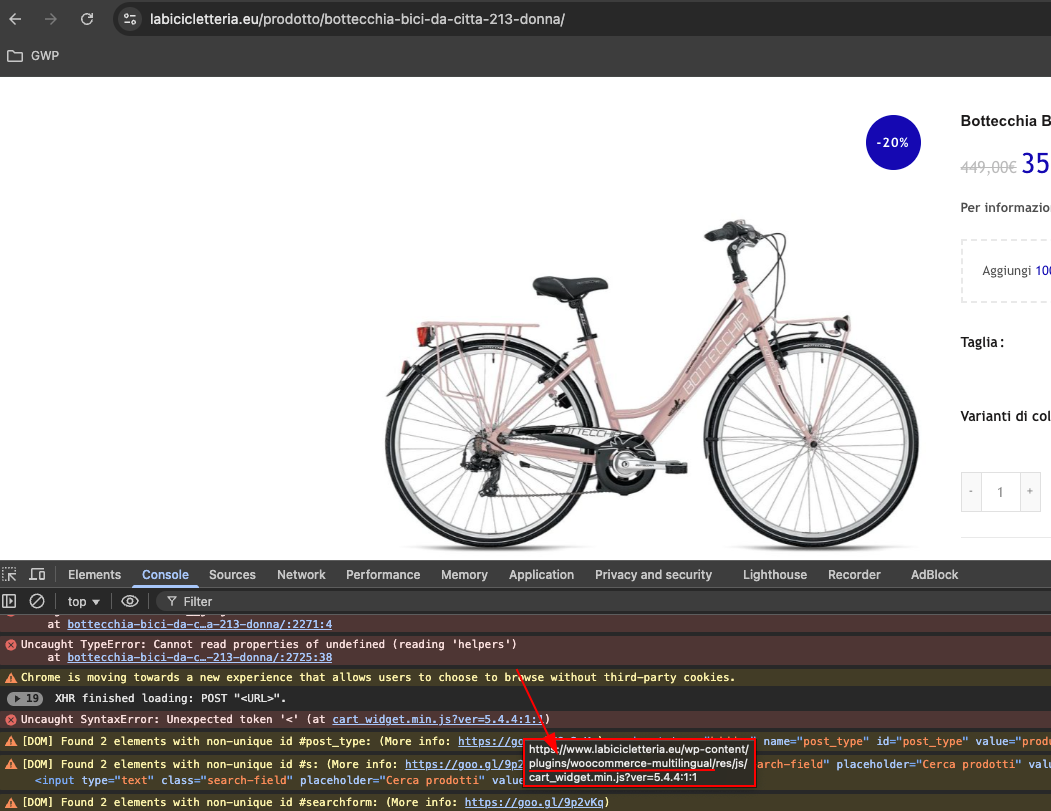Open source link ending :2271:4
Image resolution: width=1051 pixels, height=811 pixels.
[x=200, y=624]
